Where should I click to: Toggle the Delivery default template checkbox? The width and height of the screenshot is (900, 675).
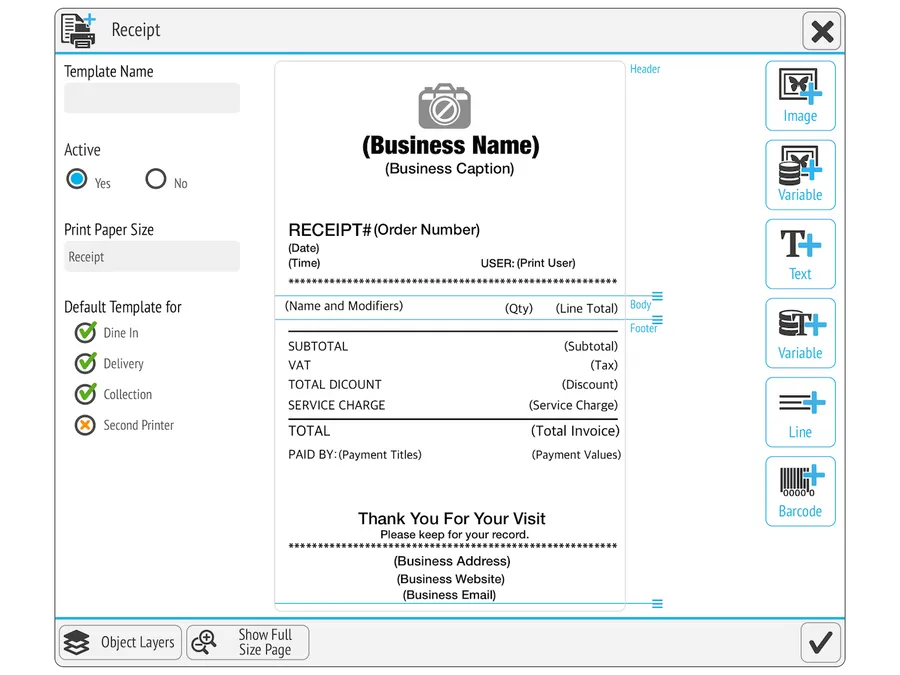[85, 364]
